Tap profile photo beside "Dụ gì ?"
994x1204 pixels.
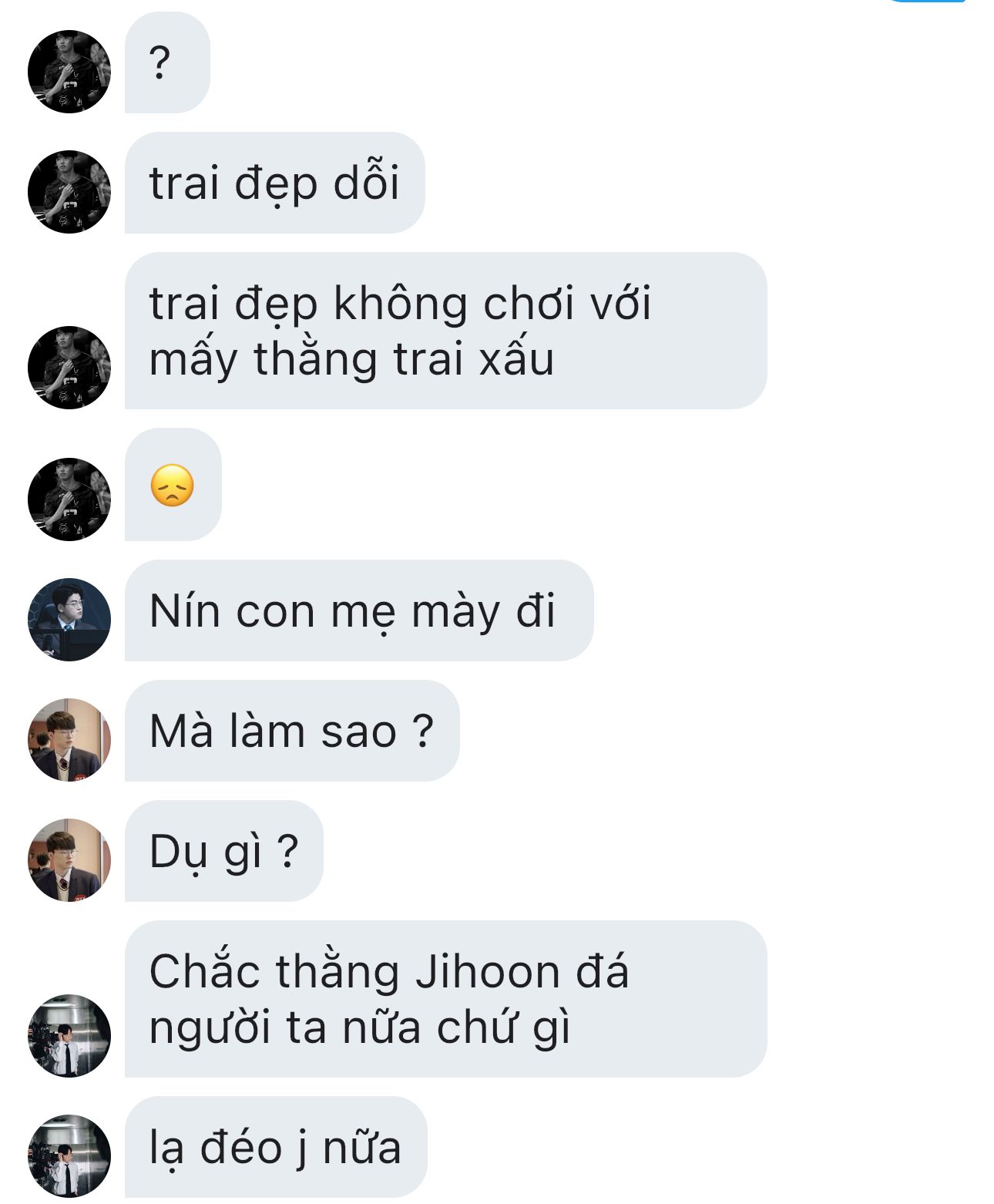(69, 860)
